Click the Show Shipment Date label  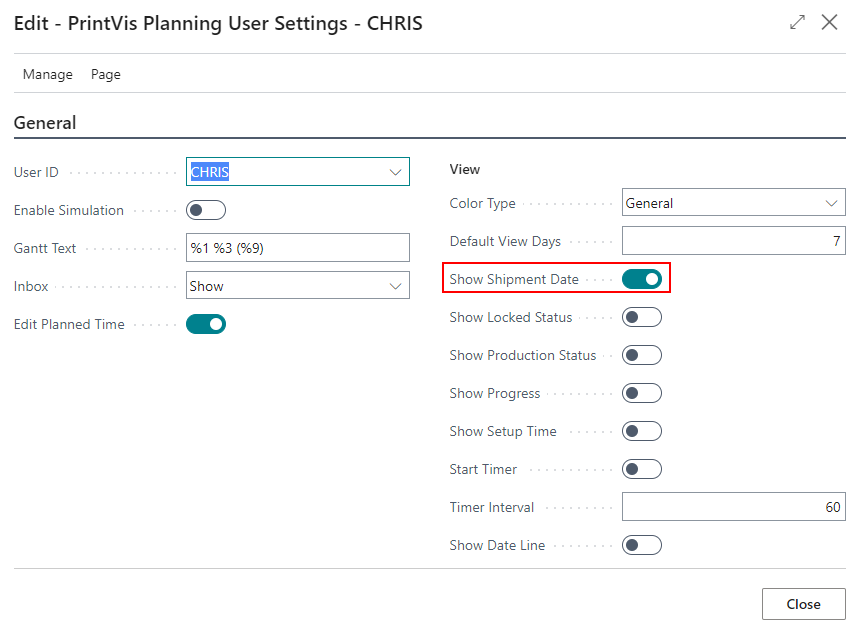[x=514, y=279]
